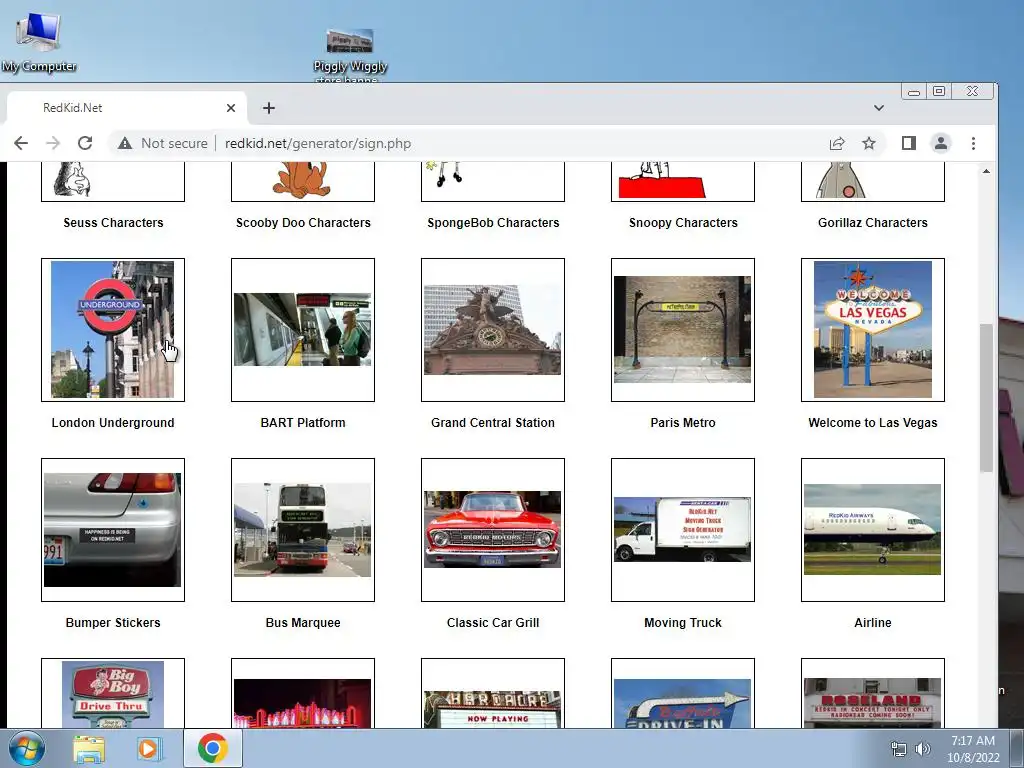Open the Now Playing marquee thumbnail

[493, 694]
